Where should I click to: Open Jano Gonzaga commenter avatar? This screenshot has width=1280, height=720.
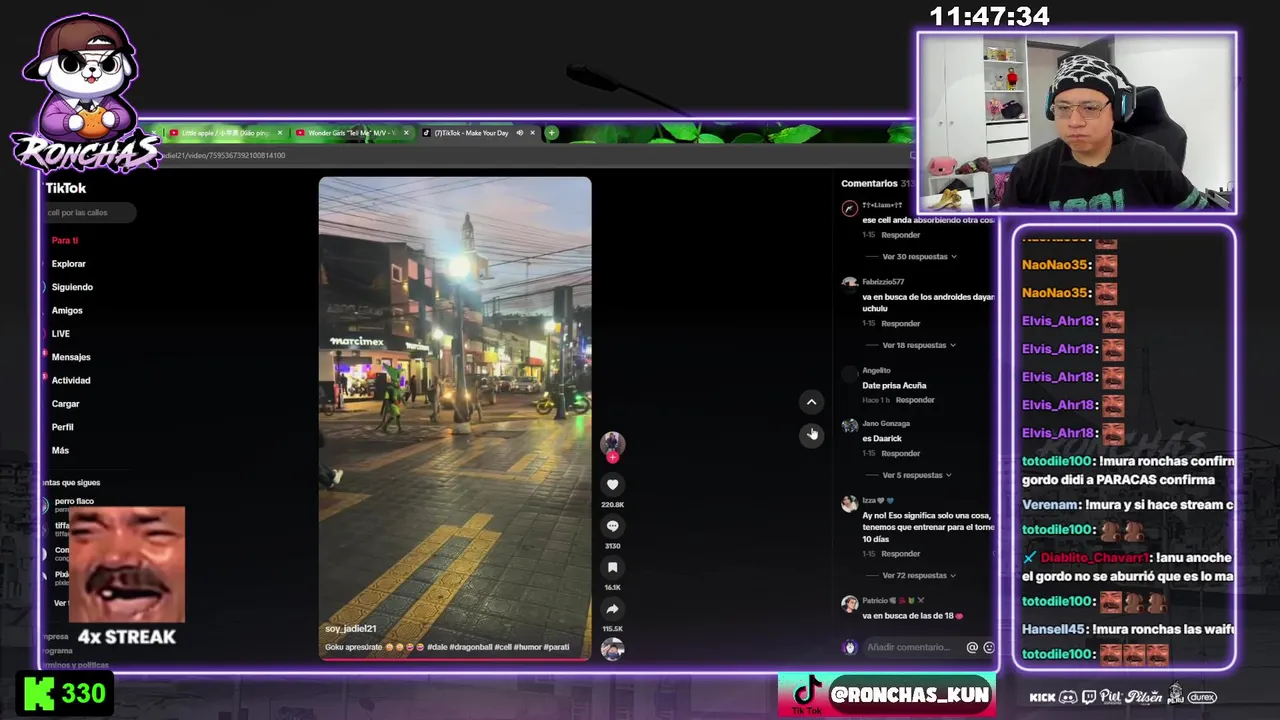coord(849,425)
